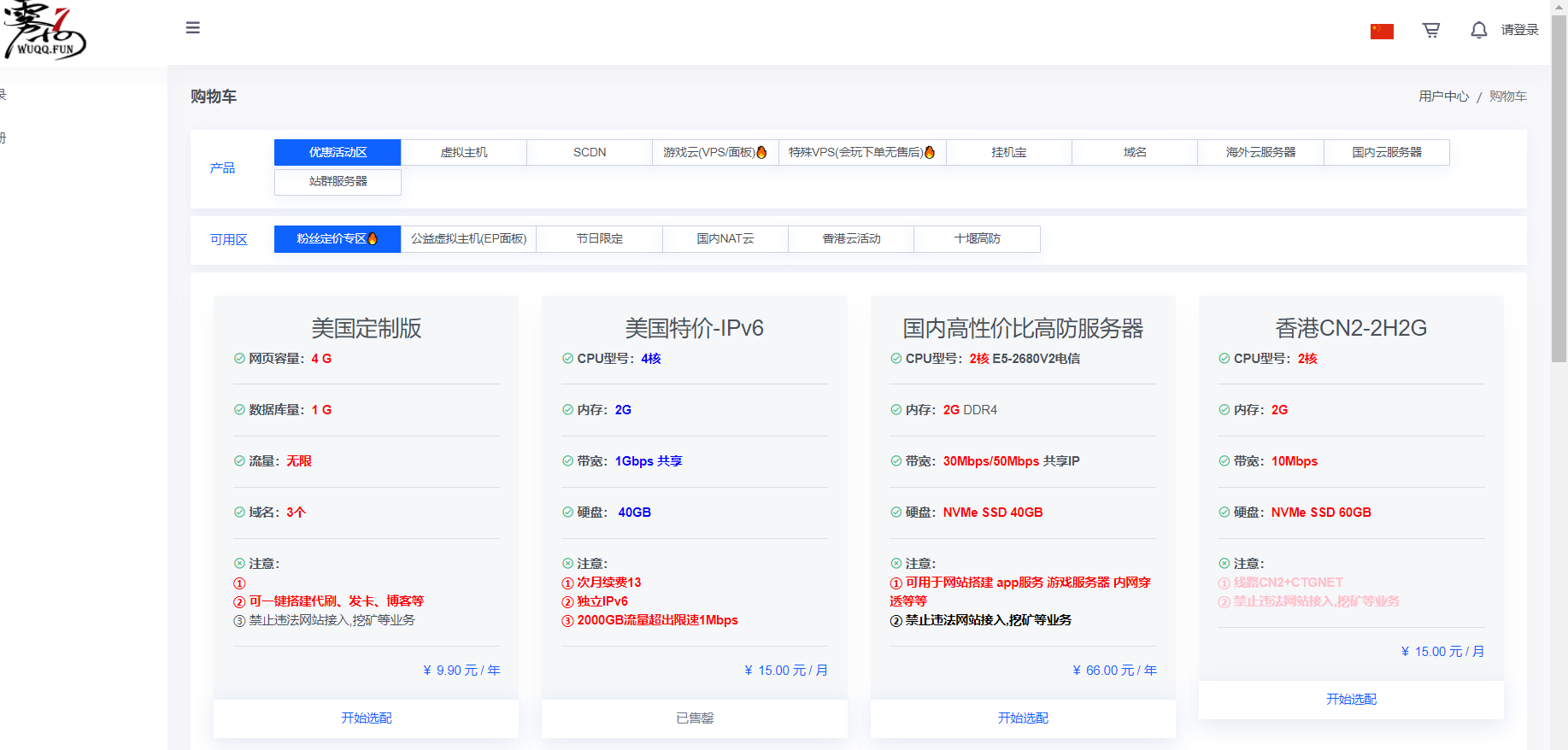
Task: Open the shopping cart icon
Action: (1431, 30)
